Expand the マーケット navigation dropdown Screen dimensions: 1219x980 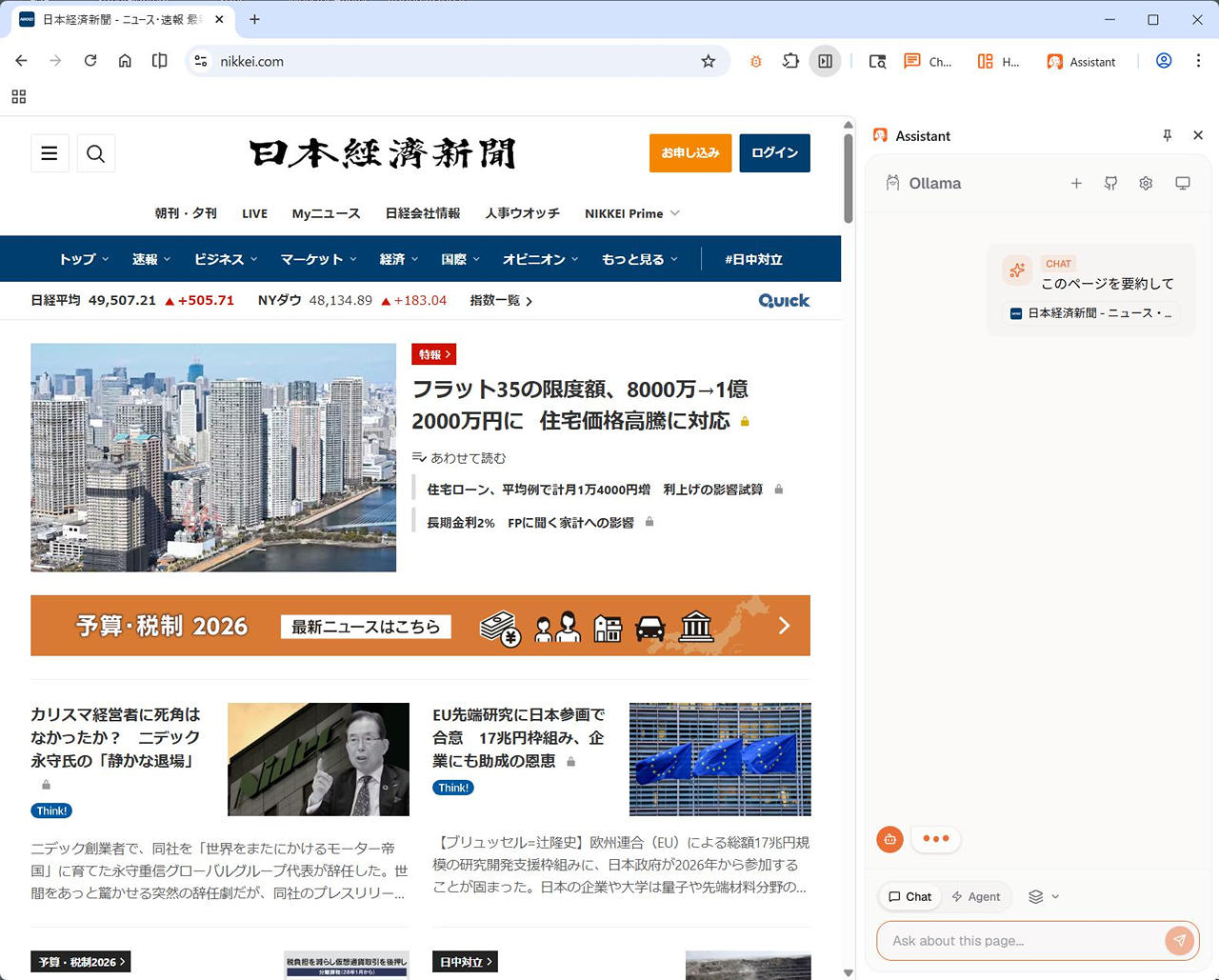318,260
